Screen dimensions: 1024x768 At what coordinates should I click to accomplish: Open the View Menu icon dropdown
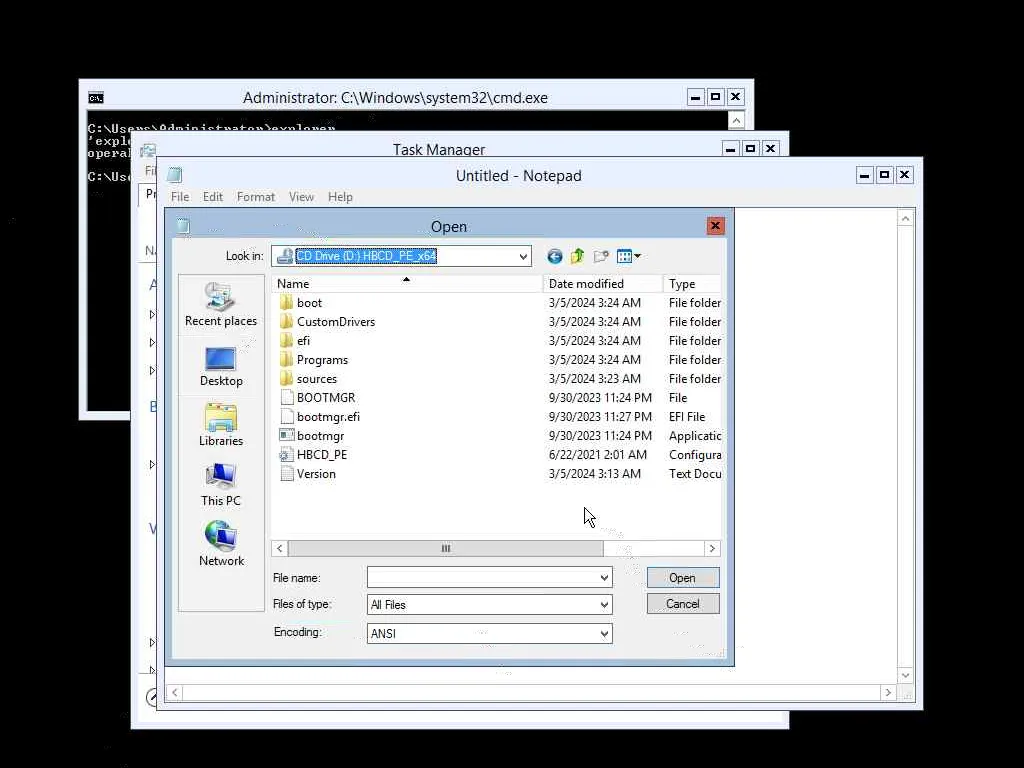pos(628,256)
